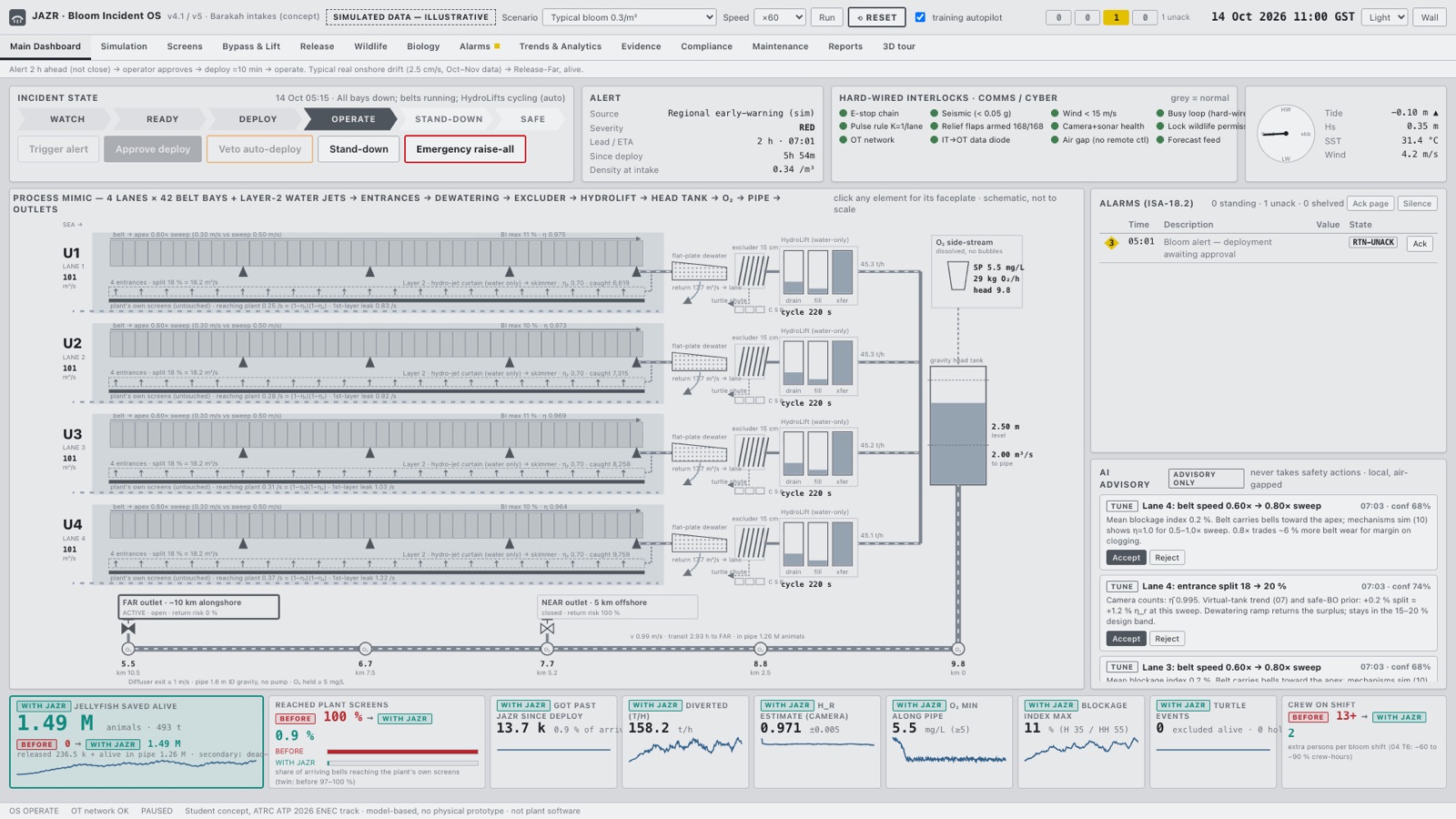Click Veto auto-deploy
1456x819 pixels.
(x=259, y=149)
